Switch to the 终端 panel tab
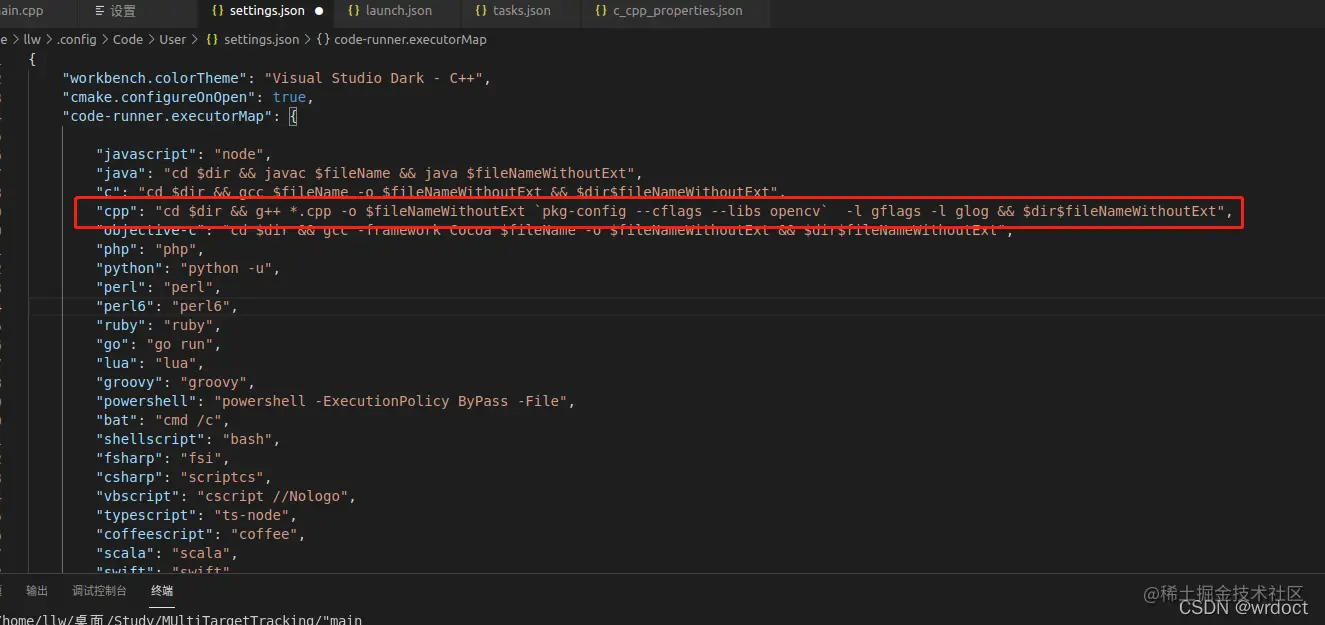This screenshot has height=625, width=1325. click(162, 591)
